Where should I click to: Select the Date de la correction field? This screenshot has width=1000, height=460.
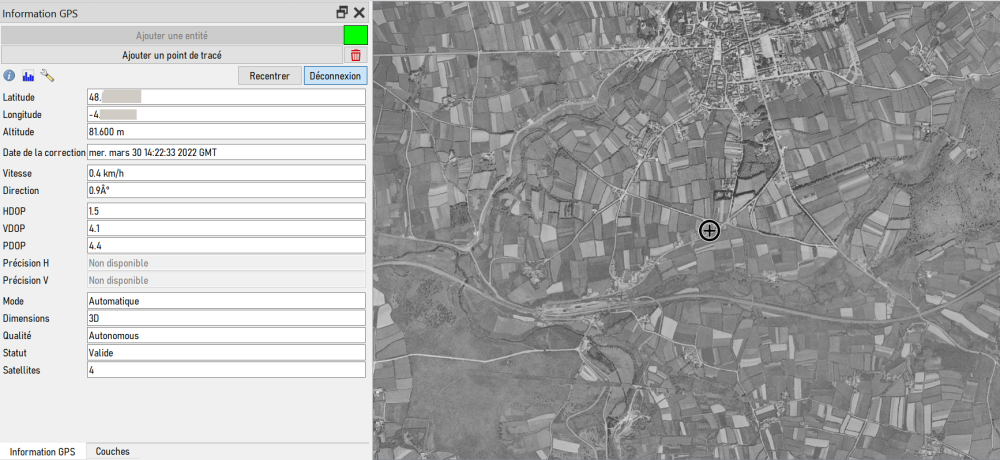[x=226, y=152]
